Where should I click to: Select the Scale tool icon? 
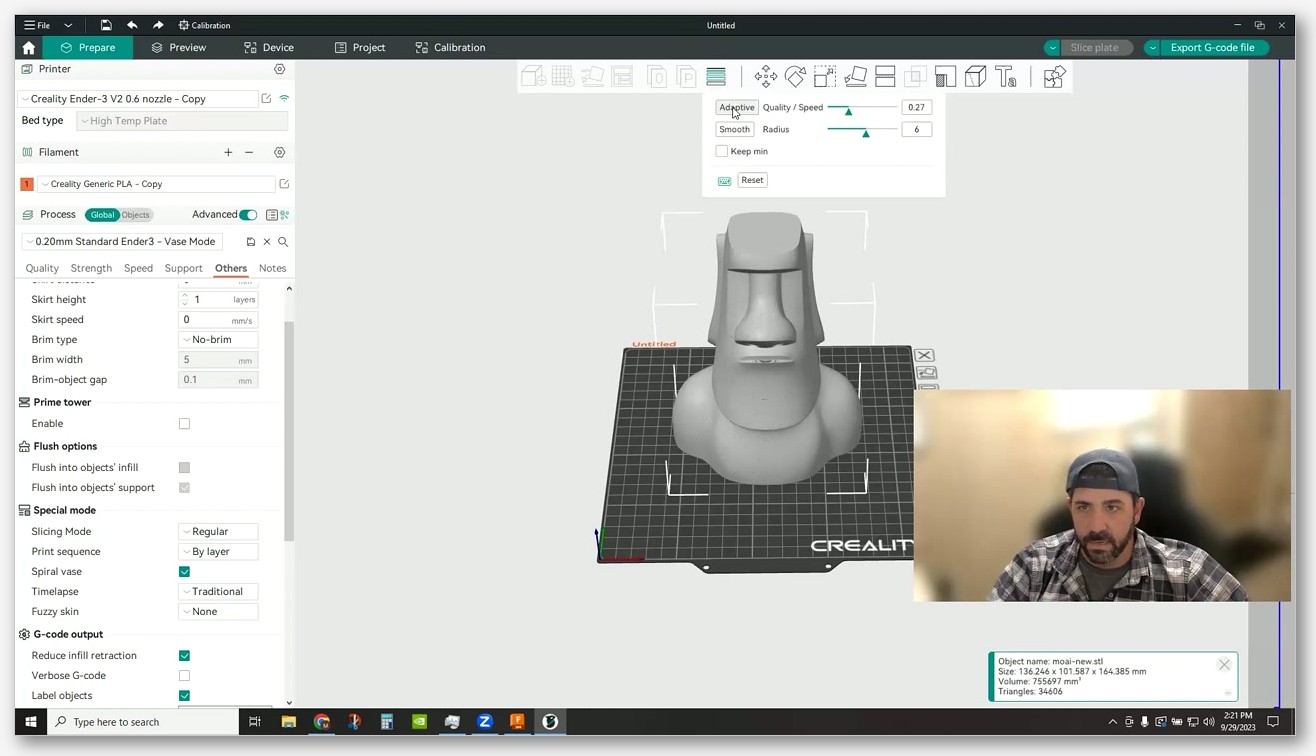tap(825, 76)
